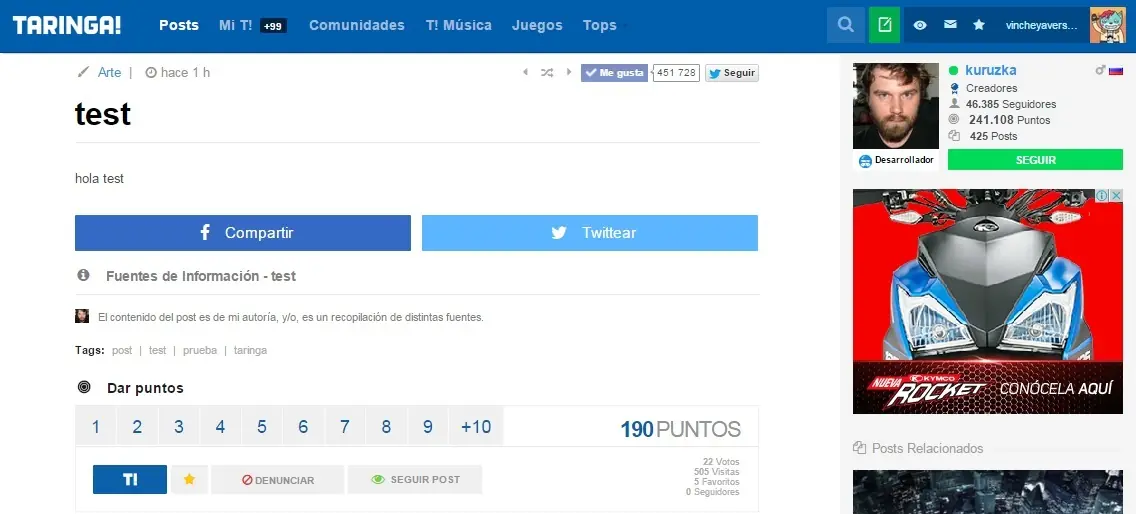
Task: Open Posts in top navigation
Action: [x=179, y=25]
